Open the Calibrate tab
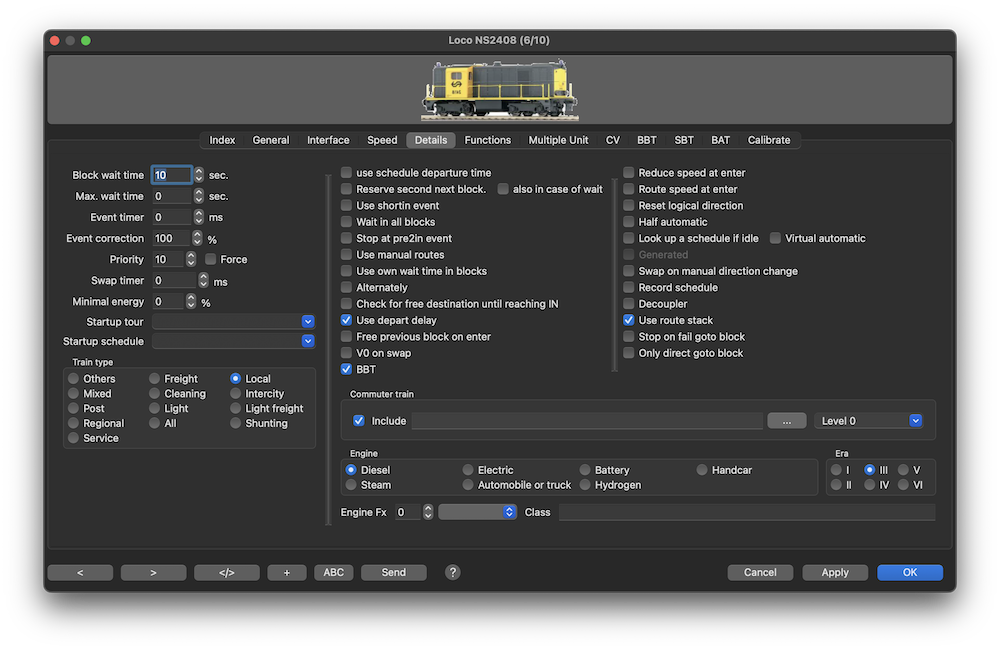The height and width of the screenshot is (650, 1000). pos(769,140)
